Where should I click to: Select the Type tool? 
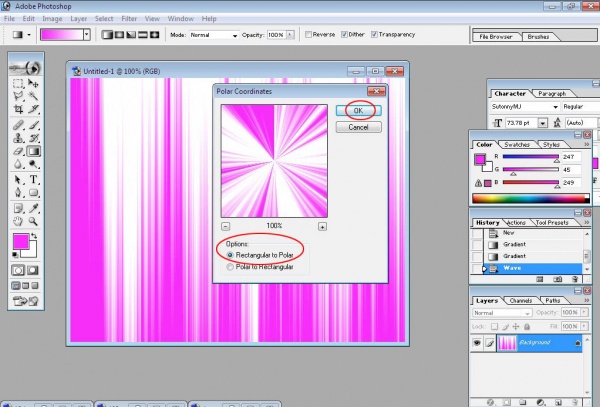(34, 179)
